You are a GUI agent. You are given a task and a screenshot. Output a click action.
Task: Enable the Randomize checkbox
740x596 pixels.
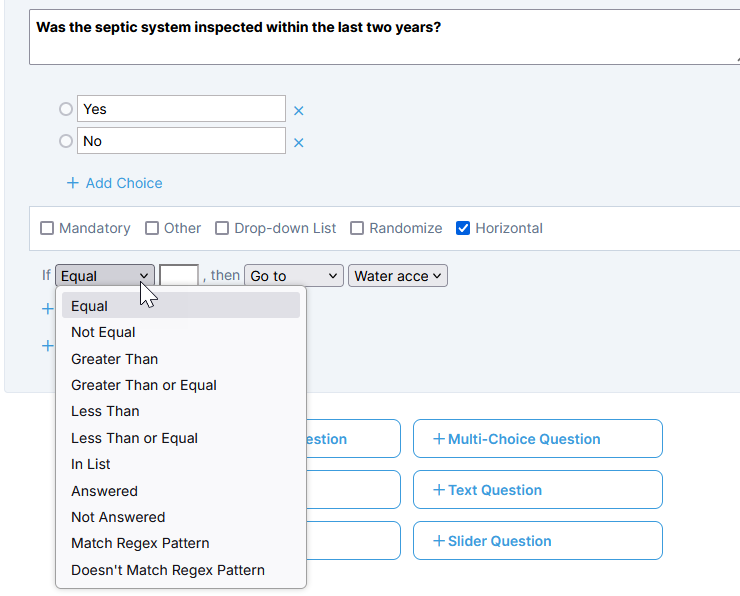pyautogui.click(x=357, y=228)
